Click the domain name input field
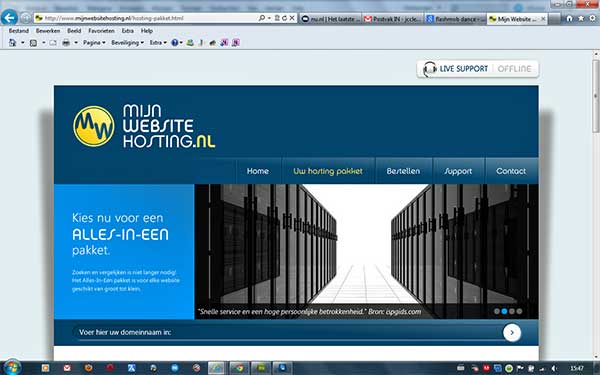The image size is (600, 375). [287, 333]
